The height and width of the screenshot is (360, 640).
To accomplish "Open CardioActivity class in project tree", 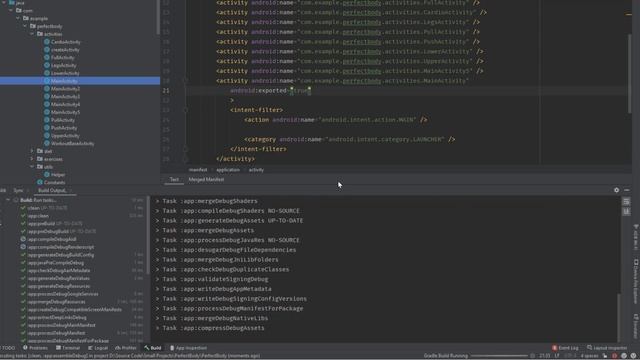I will point(65,42).
